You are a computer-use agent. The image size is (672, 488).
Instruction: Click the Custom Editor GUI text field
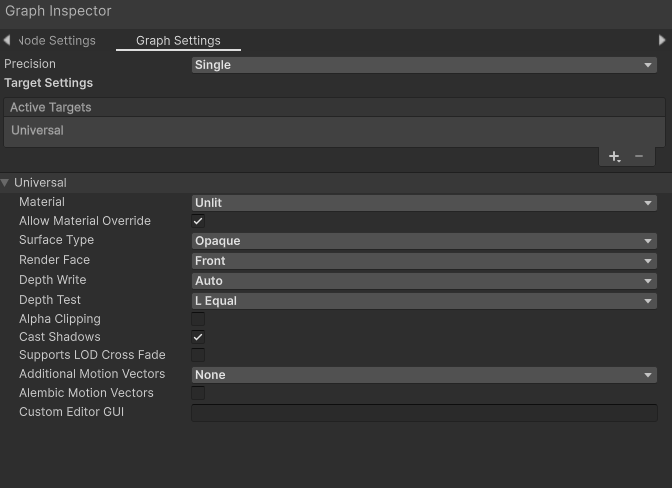424,412
